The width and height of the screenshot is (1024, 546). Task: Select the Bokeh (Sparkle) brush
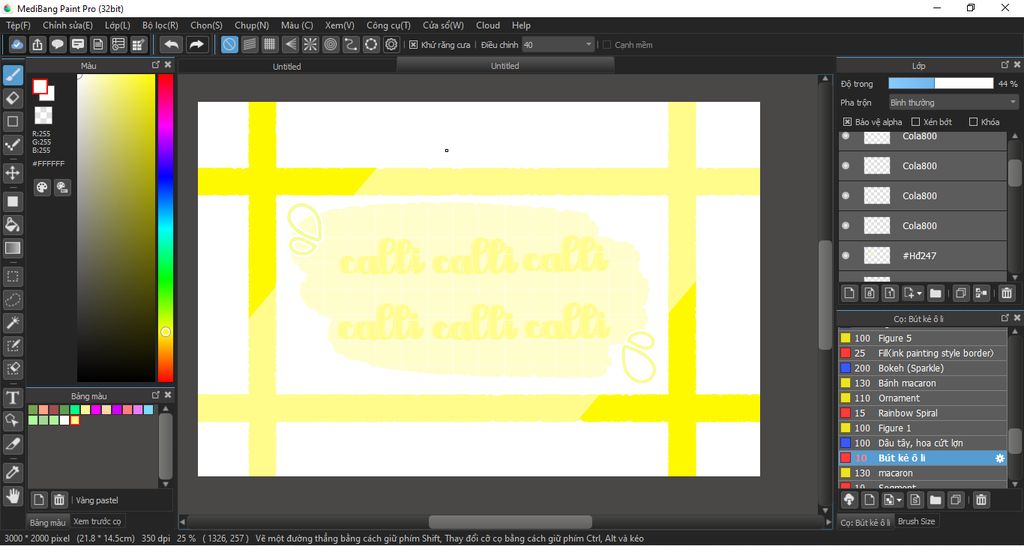tap(923, 368)
